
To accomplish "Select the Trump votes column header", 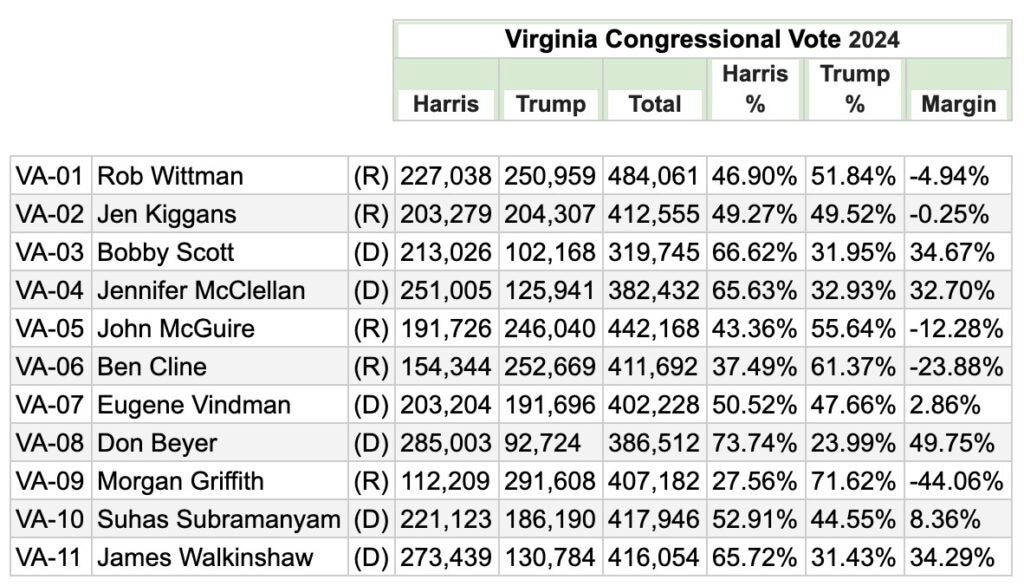I will tap(550, 104).
